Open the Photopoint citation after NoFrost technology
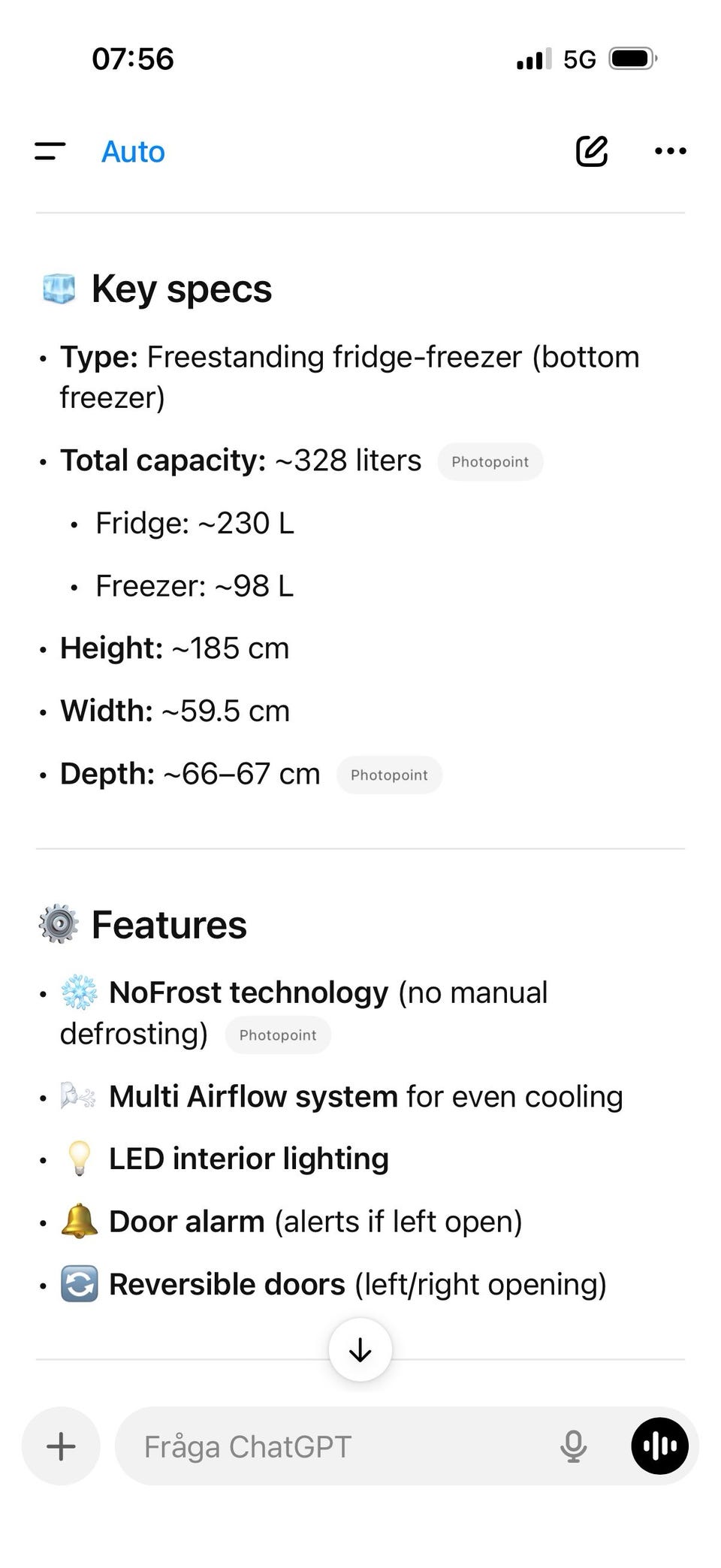The height and width of the screenshot is (1568, 721). click(x=277, y=1035)
